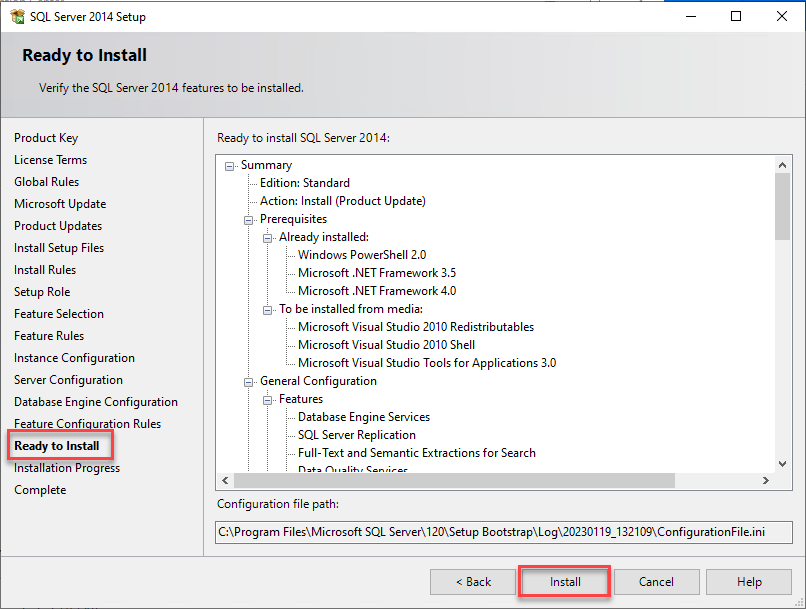Select the Install Rules step
The image size is (806, 609).
tap(45, 270)
